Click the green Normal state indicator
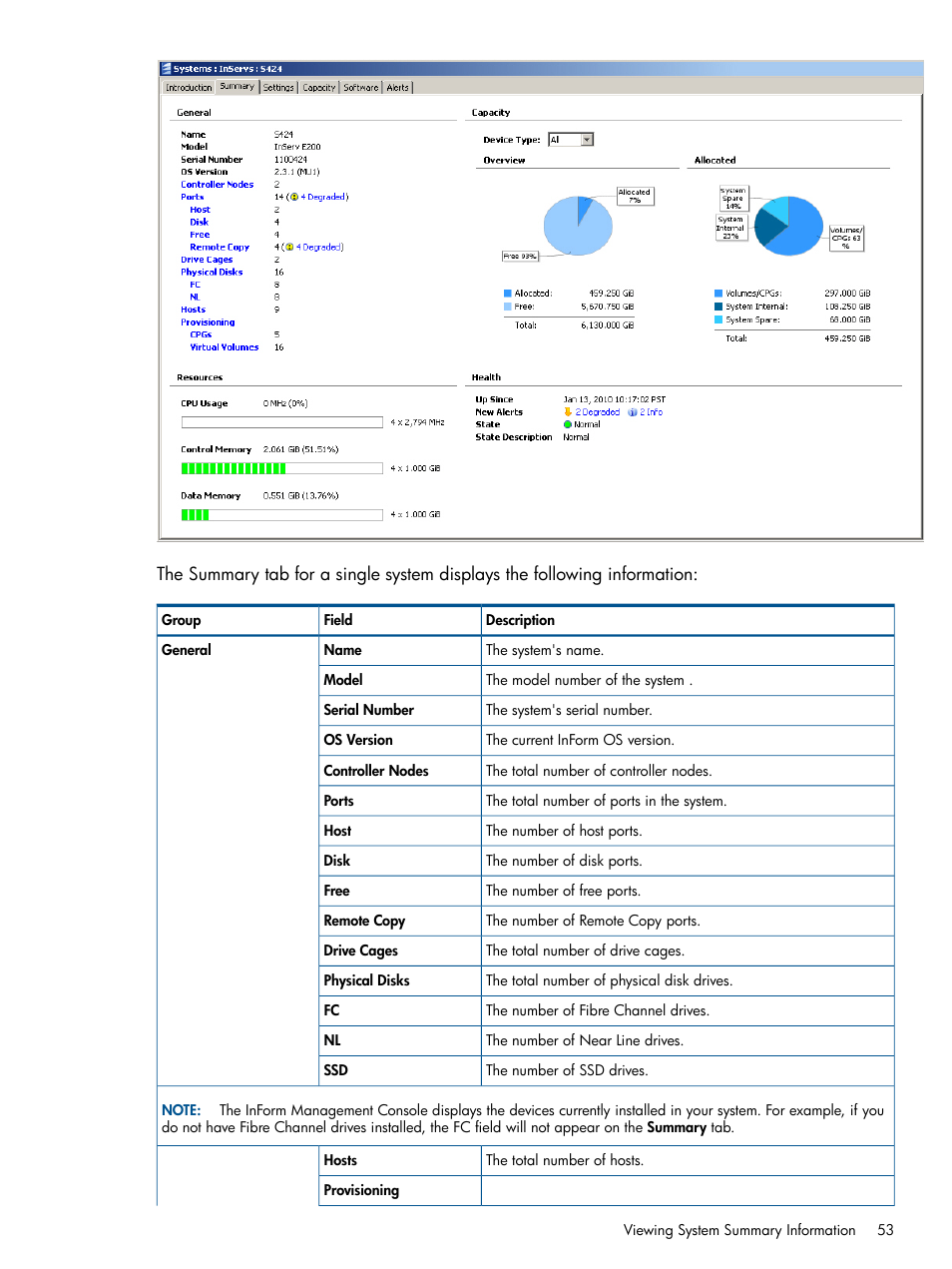 tap(568, 425)
